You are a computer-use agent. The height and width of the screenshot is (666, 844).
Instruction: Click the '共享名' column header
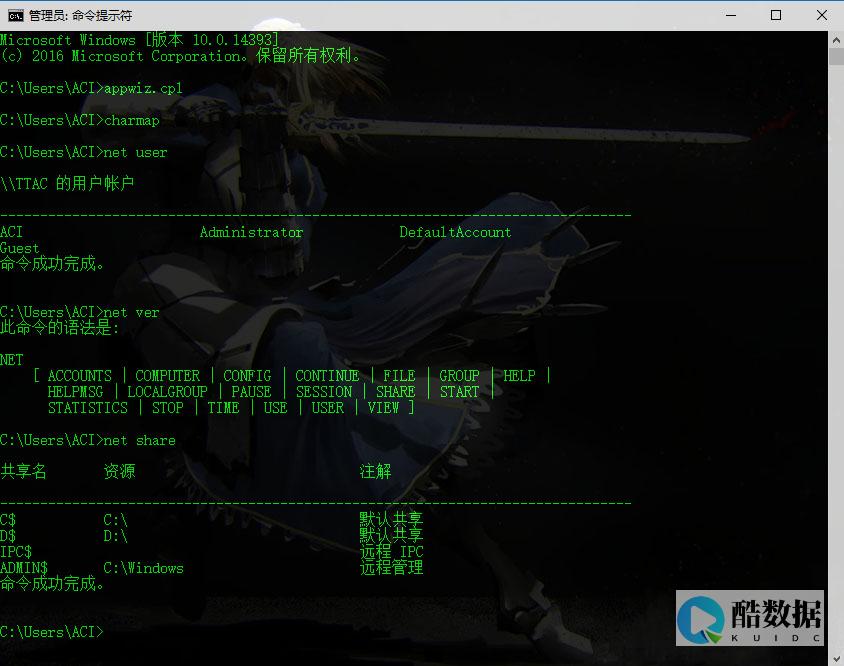(x=24, y=472)
